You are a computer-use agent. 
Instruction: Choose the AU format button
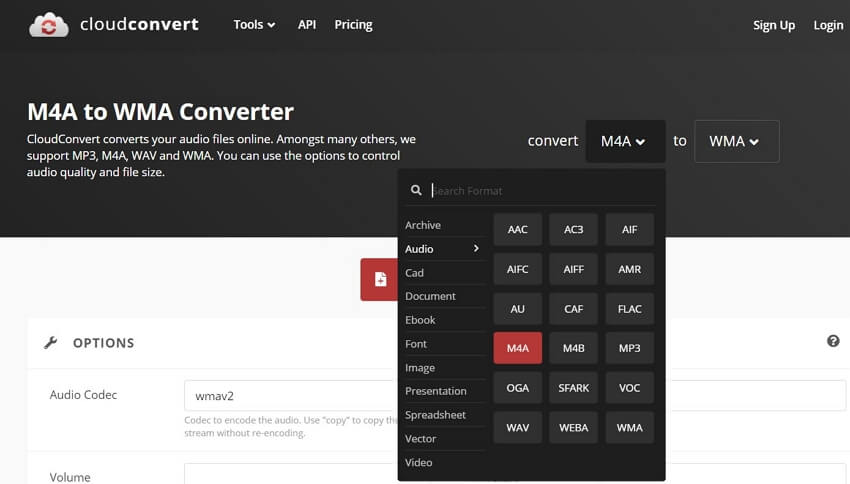tap(518, 308)
